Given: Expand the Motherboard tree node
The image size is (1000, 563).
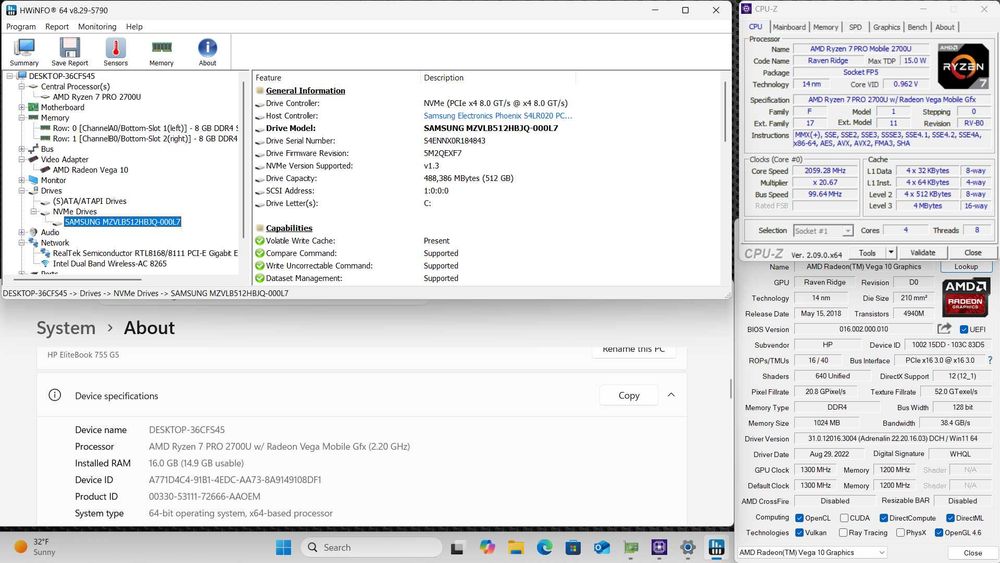Looking at the screenshot, I should click(x=22, y=107).
